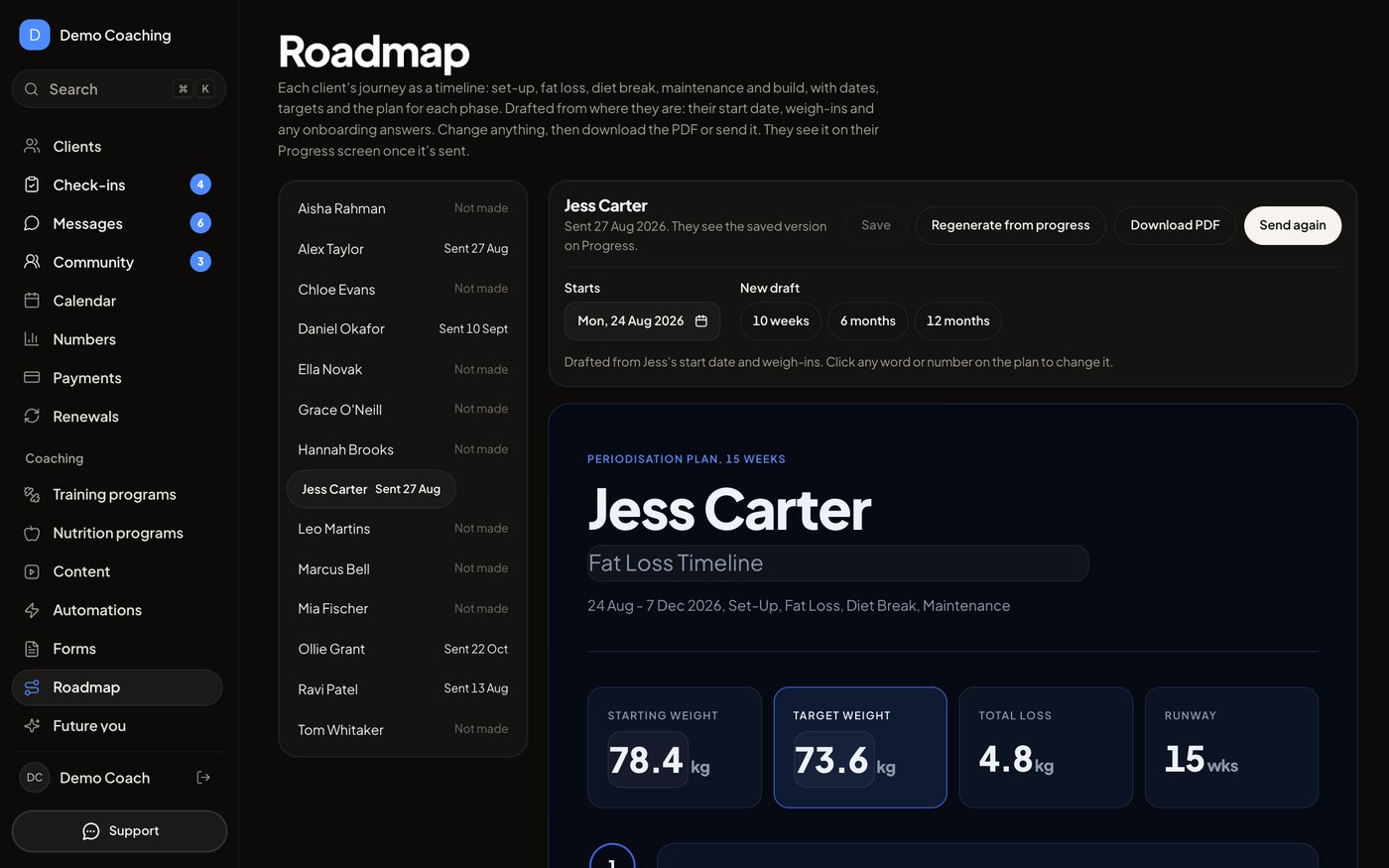Click the Automations lightning icon
Screen dimensions: 1389x868
pos(32,610)
